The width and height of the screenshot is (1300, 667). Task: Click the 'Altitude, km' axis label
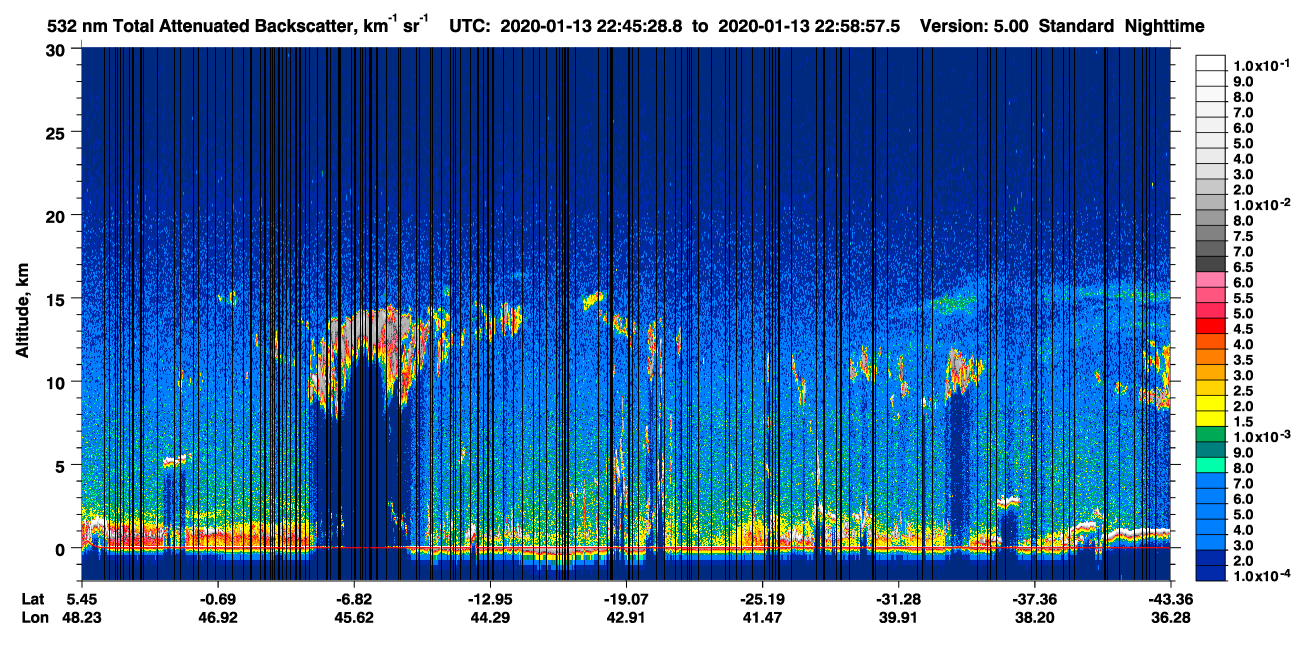click(x=22, y=313)
